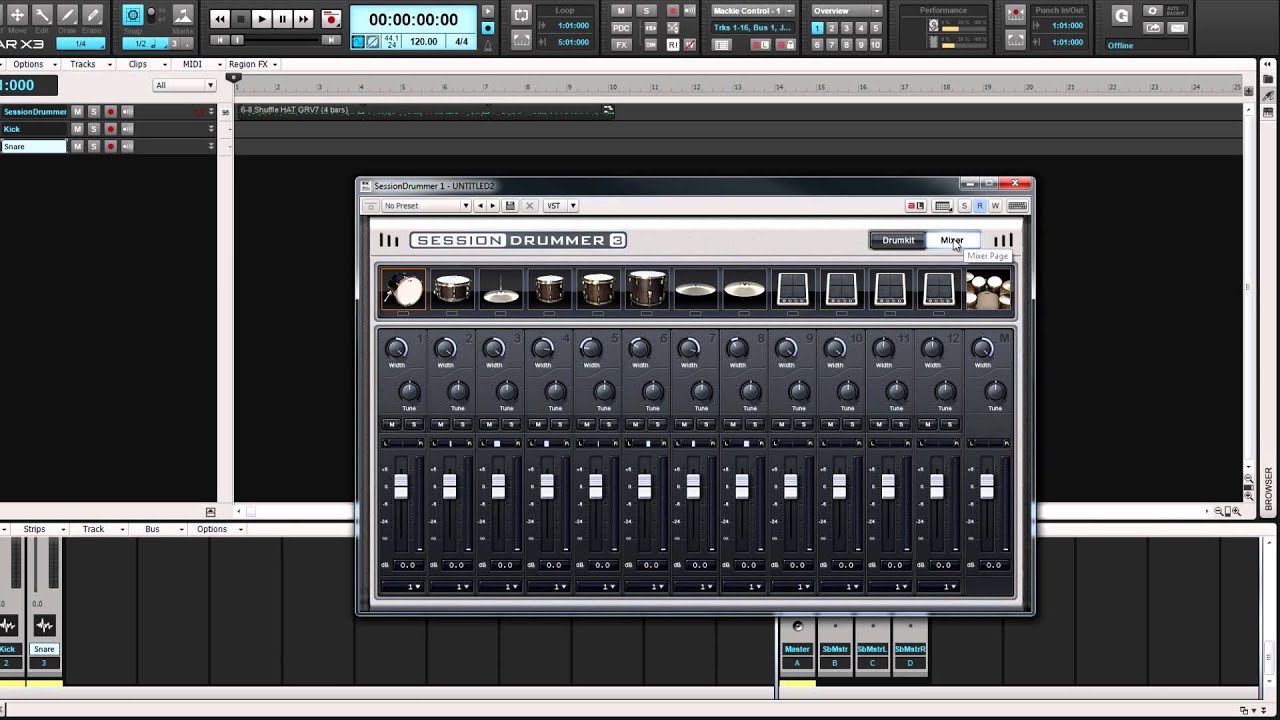1280x720 pixels.
Task: Open the No Preset dropdown
Action: [426, 206]
